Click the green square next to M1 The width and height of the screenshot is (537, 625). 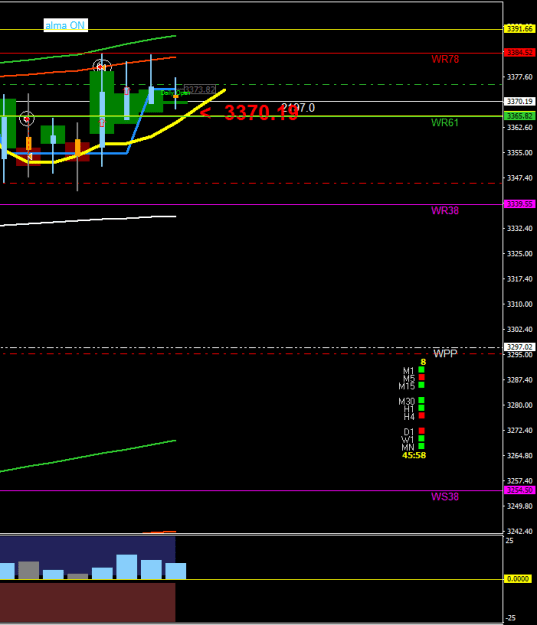(x=421, y=370)
